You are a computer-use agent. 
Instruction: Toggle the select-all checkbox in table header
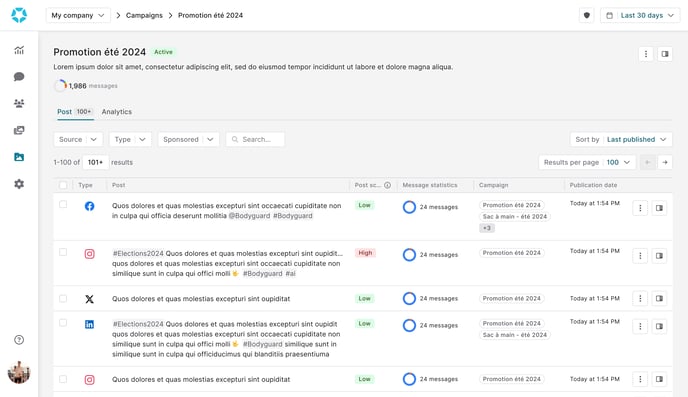click(63, 185)
